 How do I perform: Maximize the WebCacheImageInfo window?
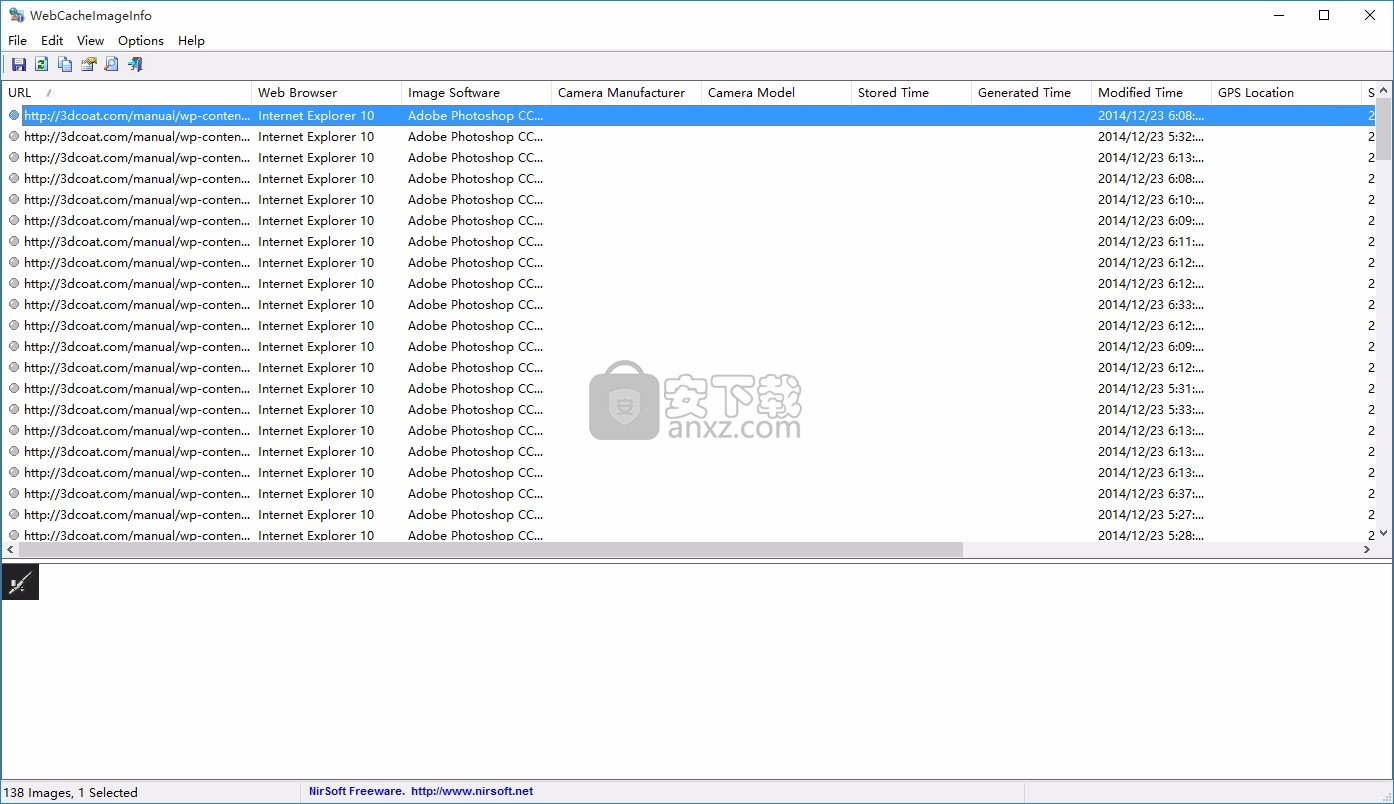point(1324,15)
